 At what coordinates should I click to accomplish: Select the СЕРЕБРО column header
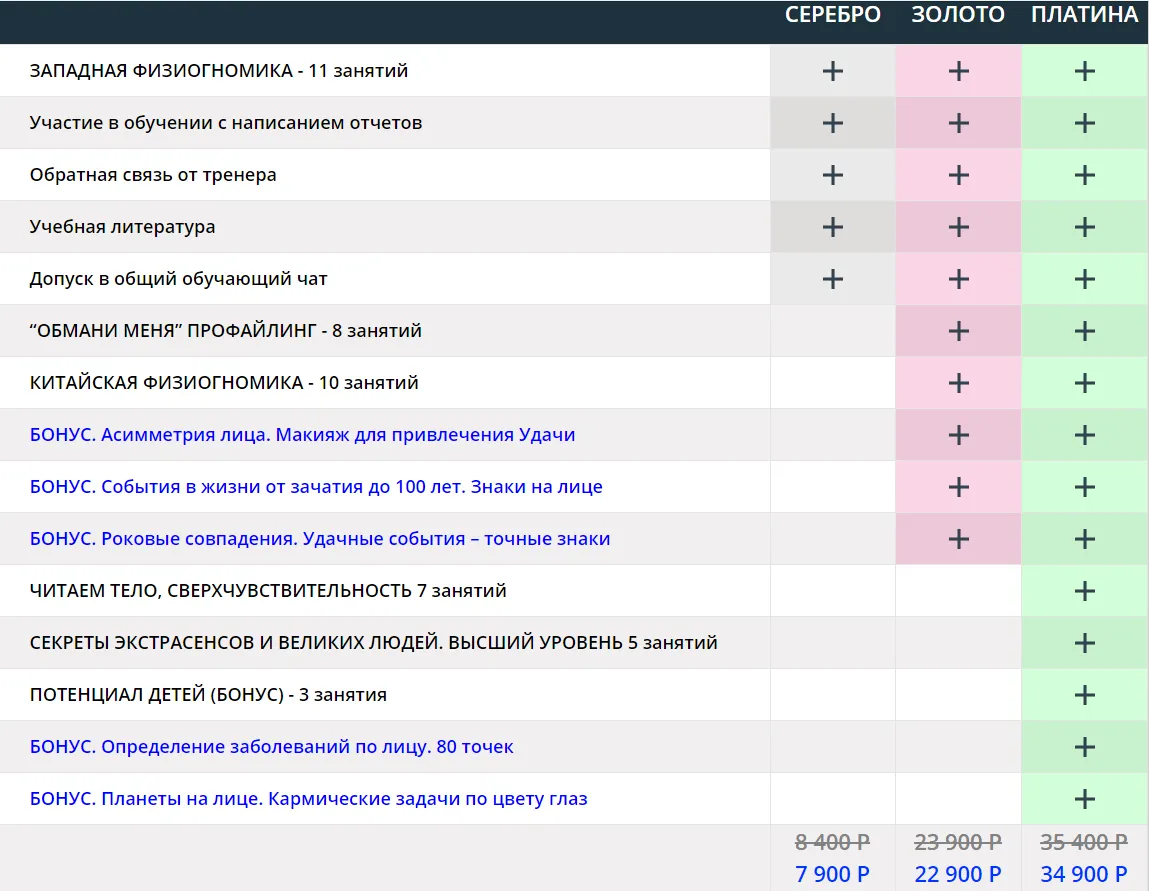coord(832,15)
